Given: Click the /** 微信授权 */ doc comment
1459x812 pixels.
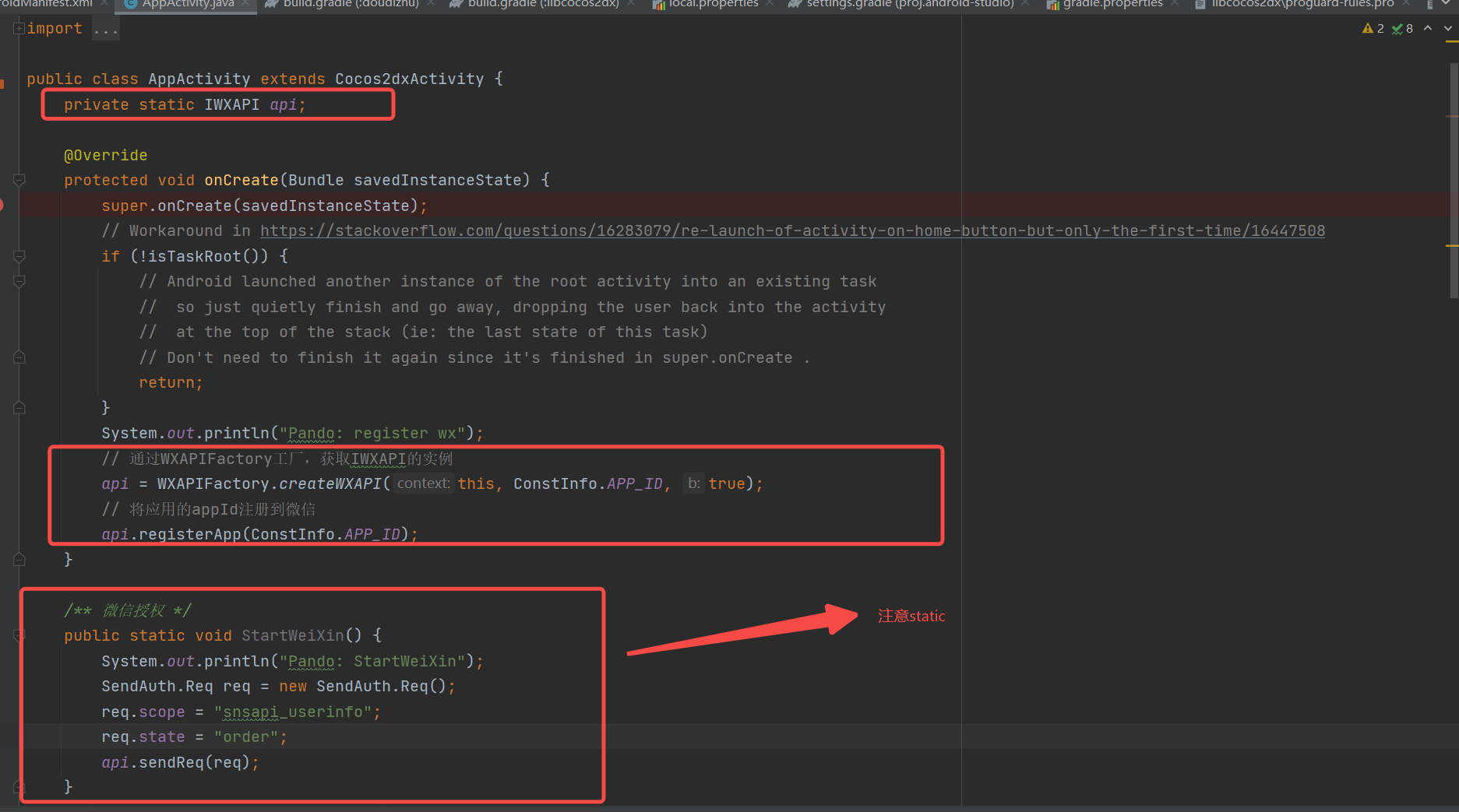Looking at the screenshot, I should [128, 610].
